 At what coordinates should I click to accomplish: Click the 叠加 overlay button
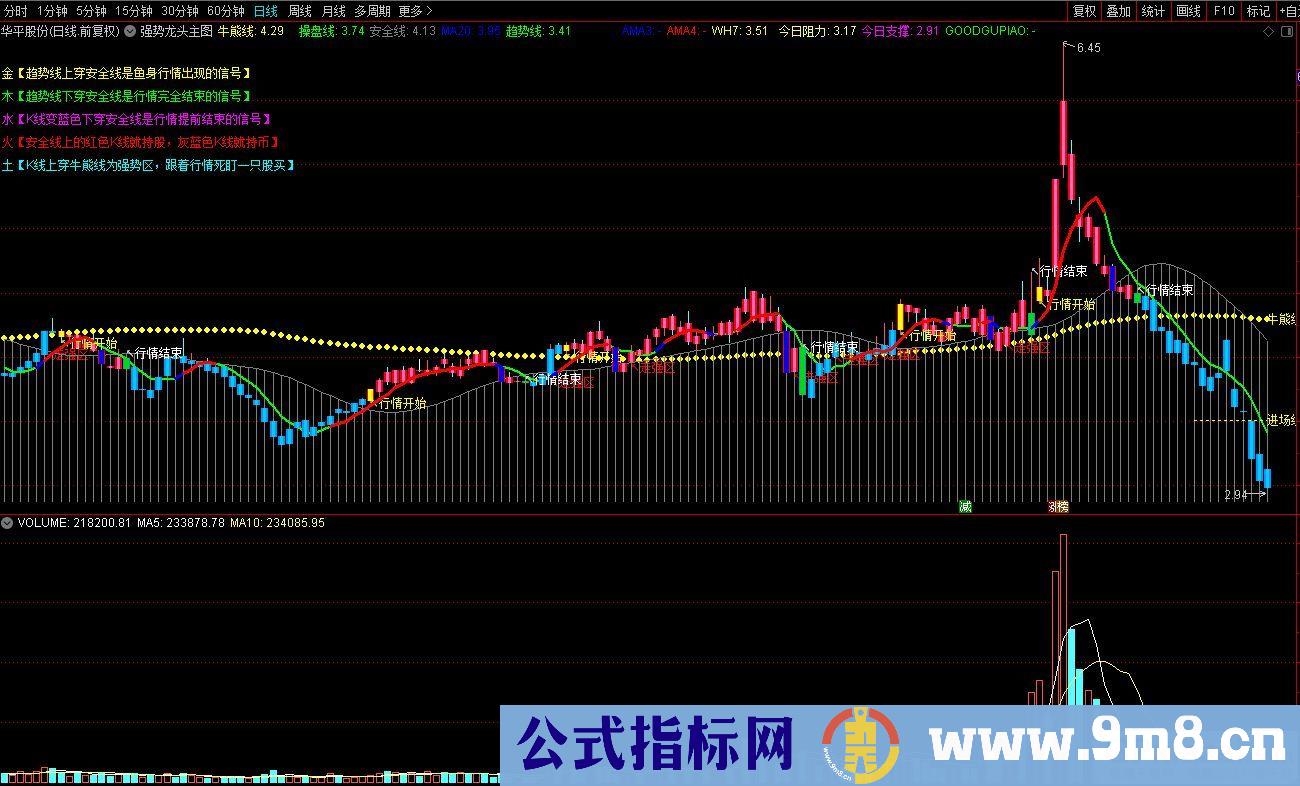(x=1119, y=11)
